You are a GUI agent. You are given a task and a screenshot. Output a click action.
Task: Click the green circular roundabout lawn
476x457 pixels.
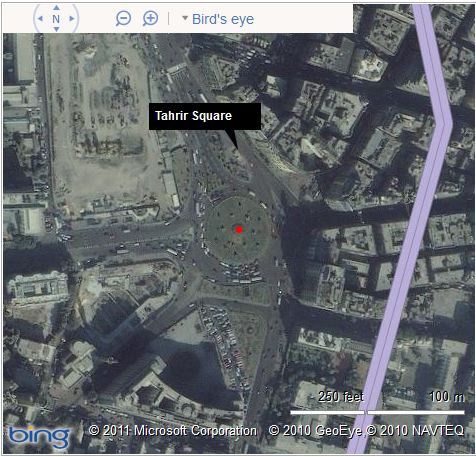(x=237, y=230)
